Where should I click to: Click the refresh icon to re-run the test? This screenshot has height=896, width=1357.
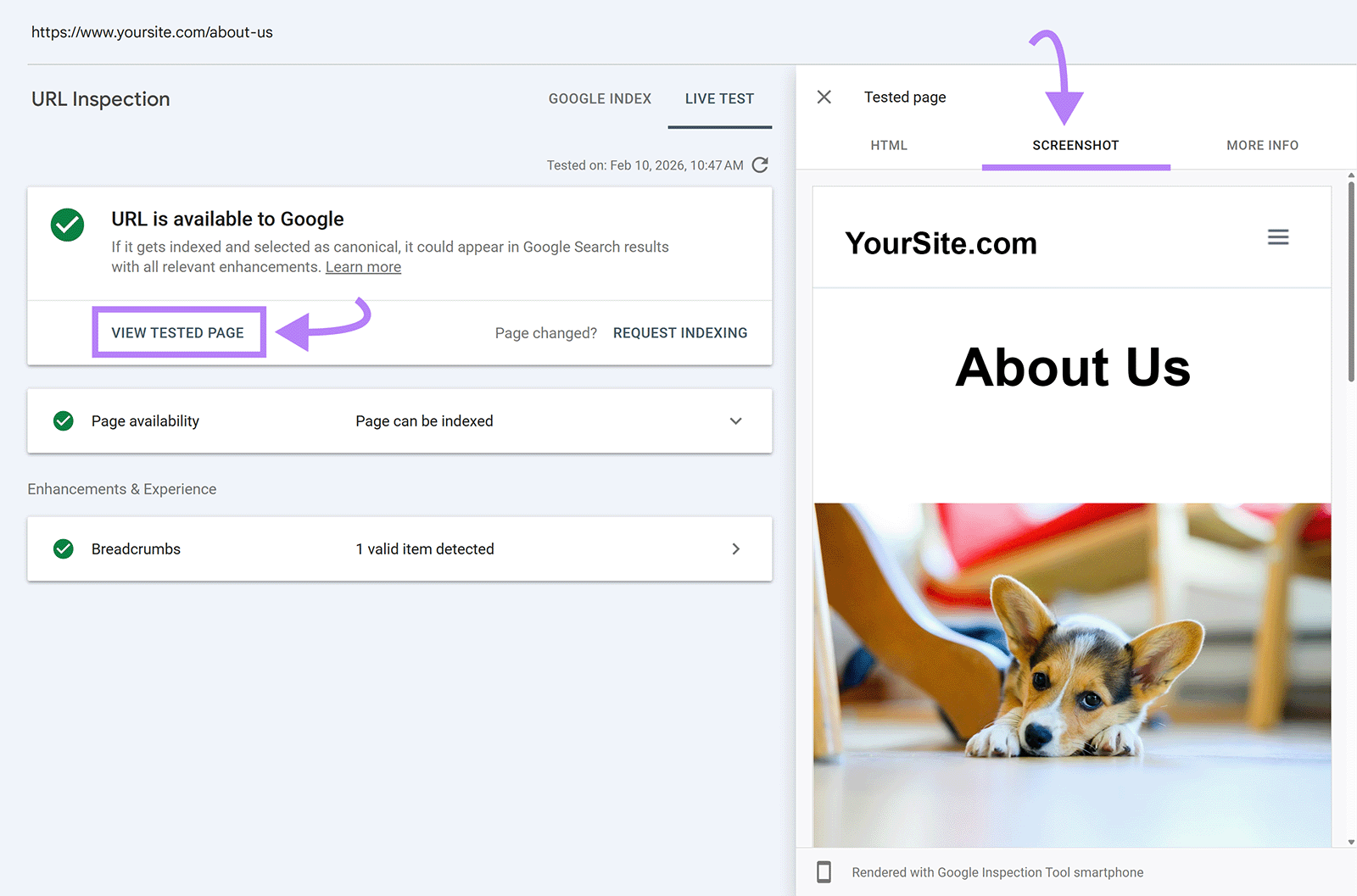pos(760,164)
